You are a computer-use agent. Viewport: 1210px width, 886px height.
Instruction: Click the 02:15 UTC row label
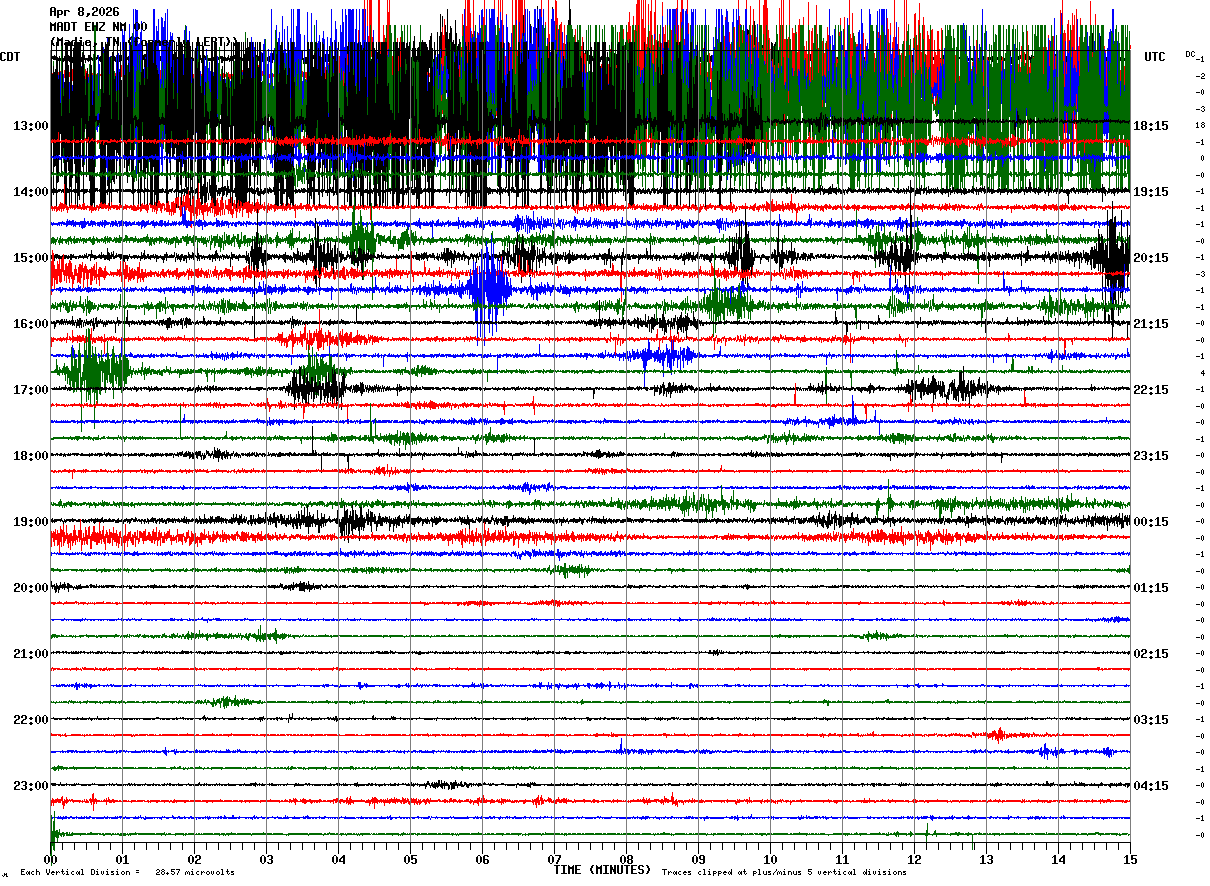(x=1151, y=654)
